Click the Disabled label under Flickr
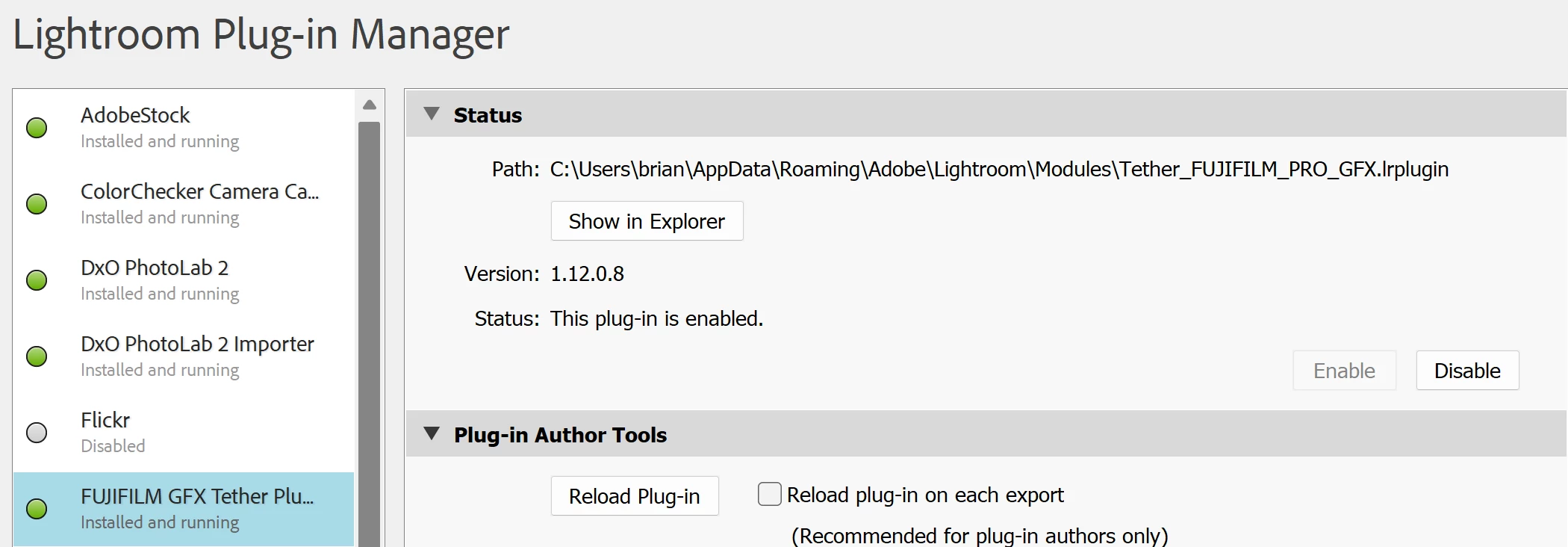 click(x=113, y=446)
